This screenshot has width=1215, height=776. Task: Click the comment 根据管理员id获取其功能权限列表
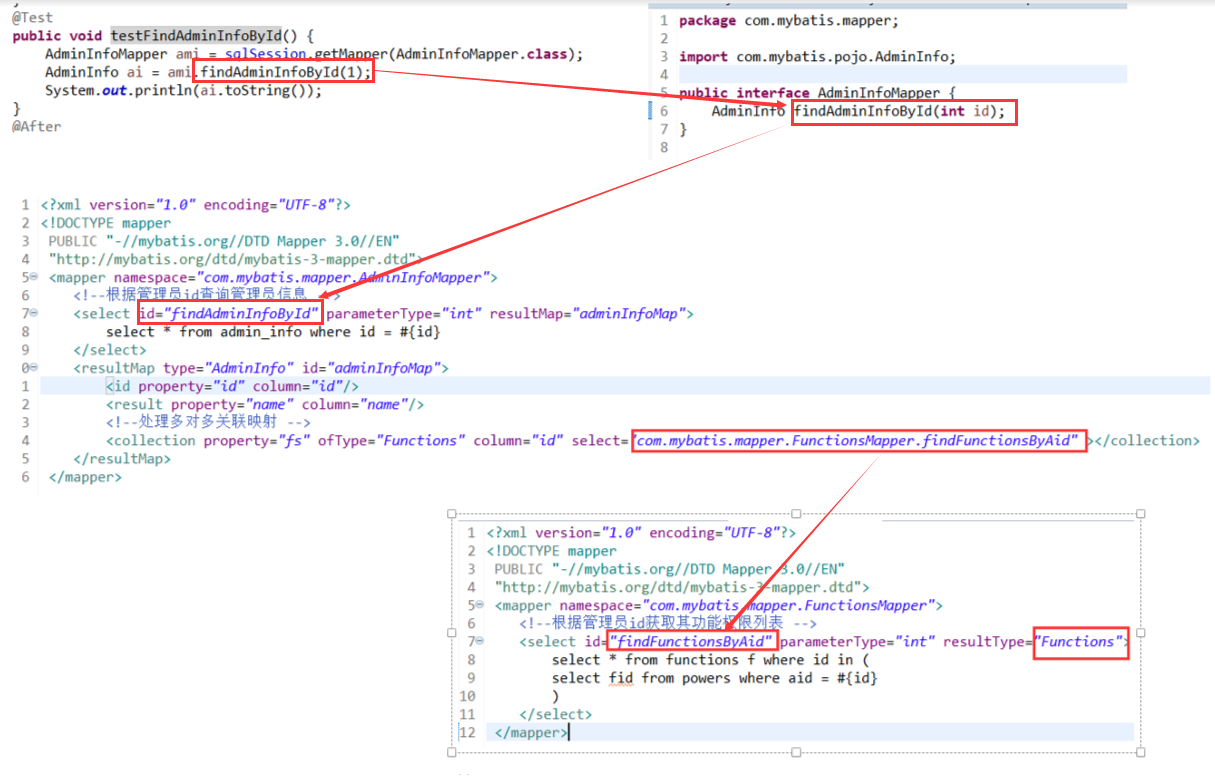pos(669,623)
